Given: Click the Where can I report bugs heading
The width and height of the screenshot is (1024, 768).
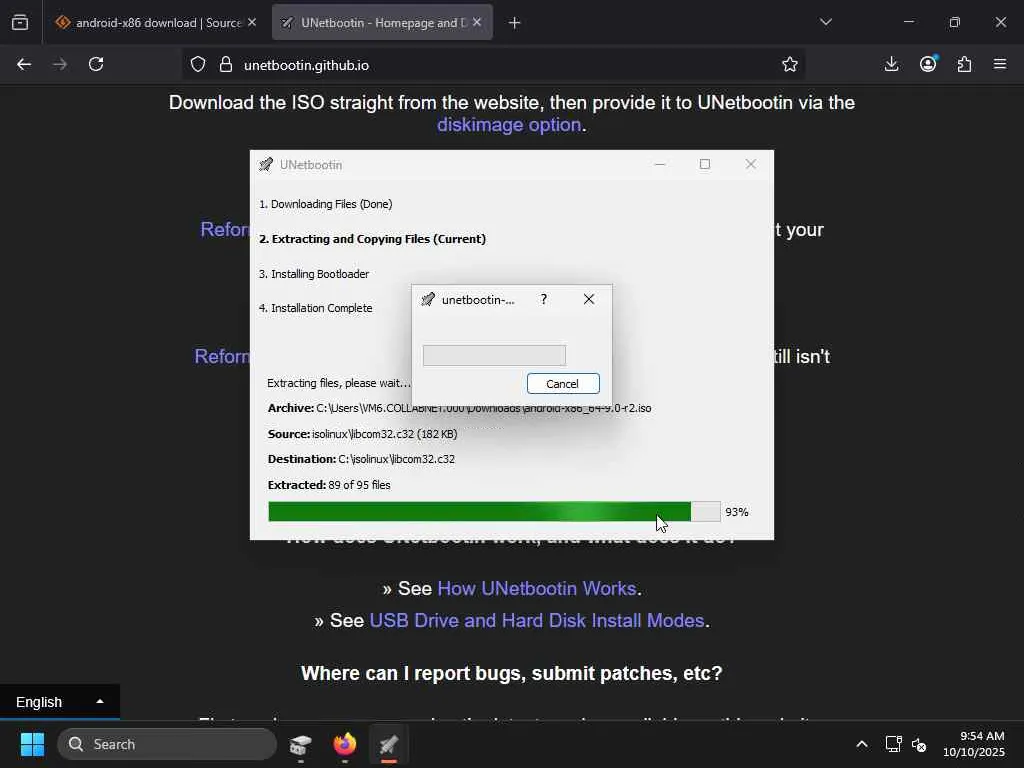Looking at the screenshot, I should pos(511,673).
